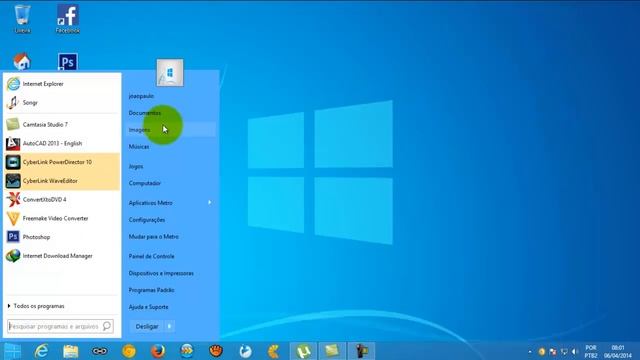Viewport: 640px width, 360px height.
Task: Open CyberLink WaveEditor entry
Action: [62, 181]
